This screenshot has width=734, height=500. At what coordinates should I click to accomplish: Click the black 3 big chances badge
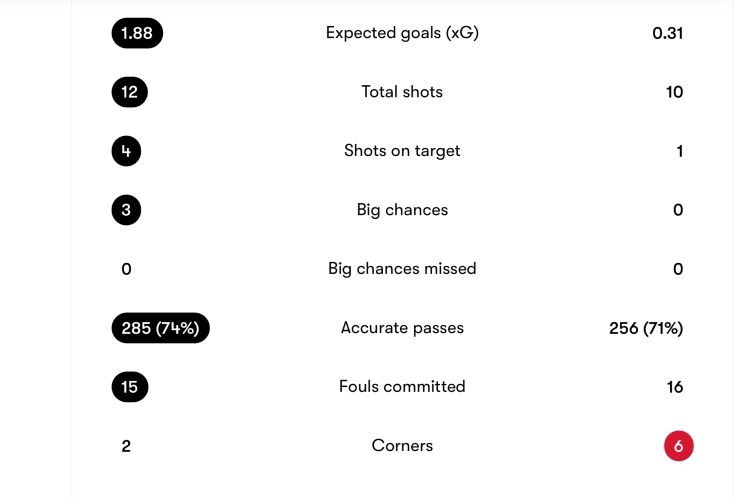126,210
